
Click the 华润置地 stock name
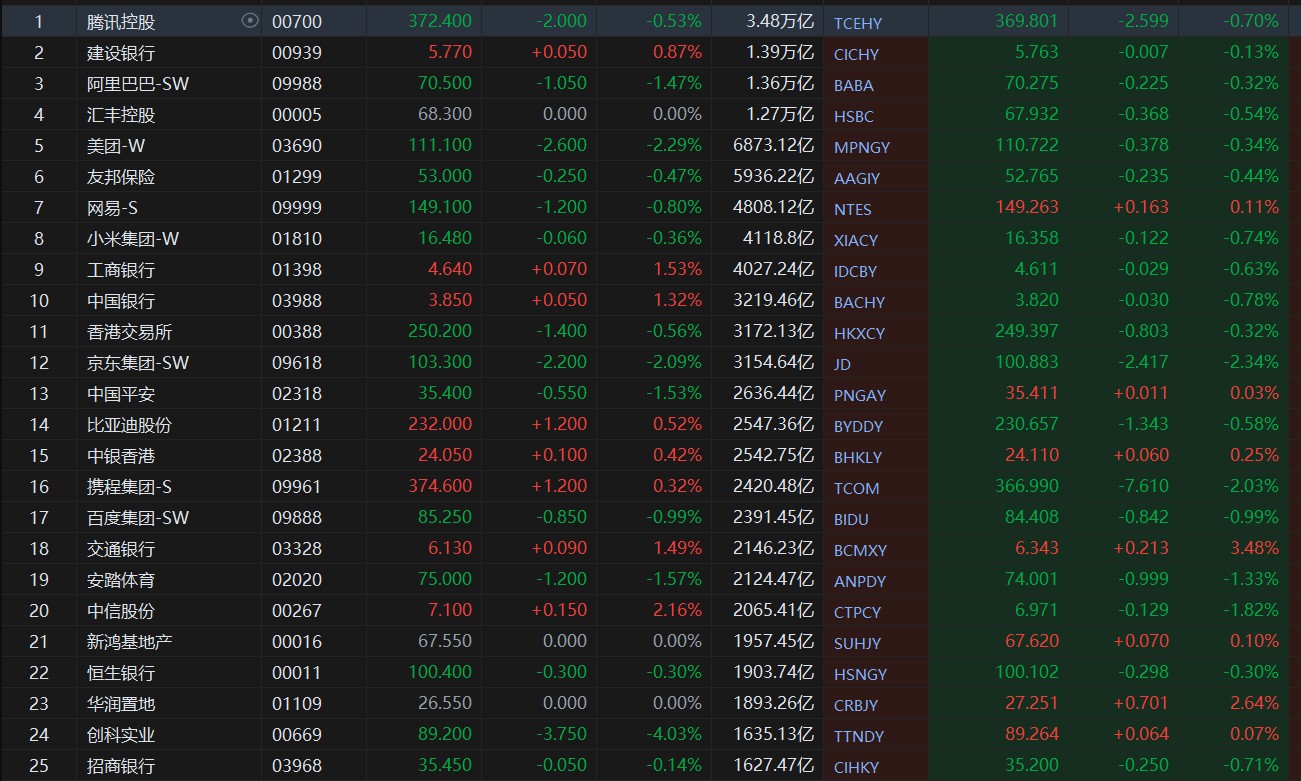click(x=121, y=704)
